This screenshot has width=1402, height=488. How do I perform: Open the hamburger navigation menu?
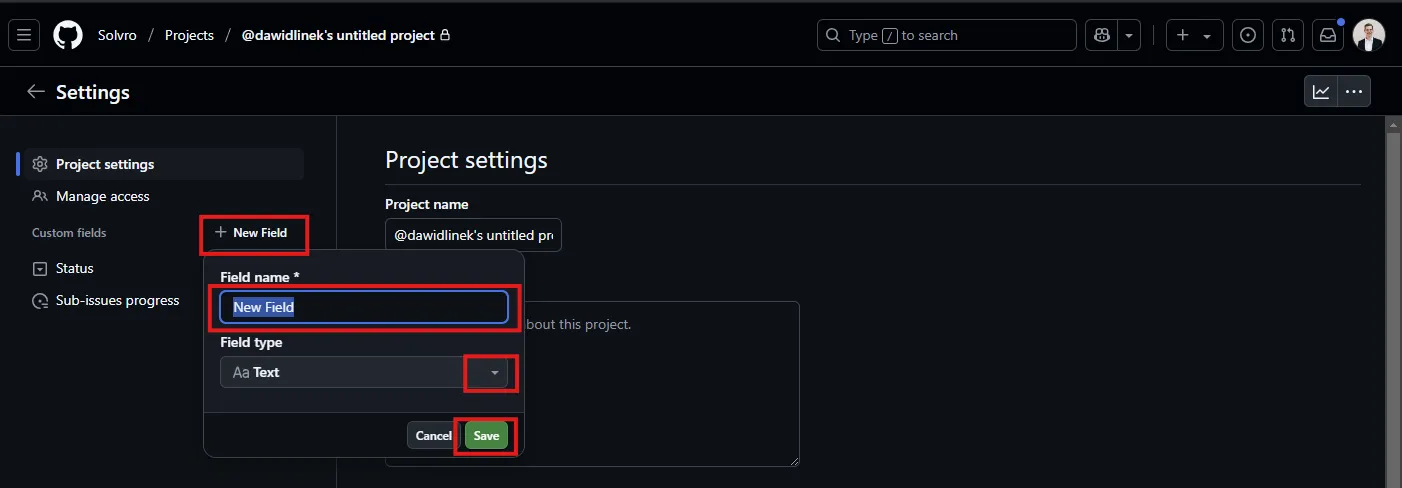(24, 35)
